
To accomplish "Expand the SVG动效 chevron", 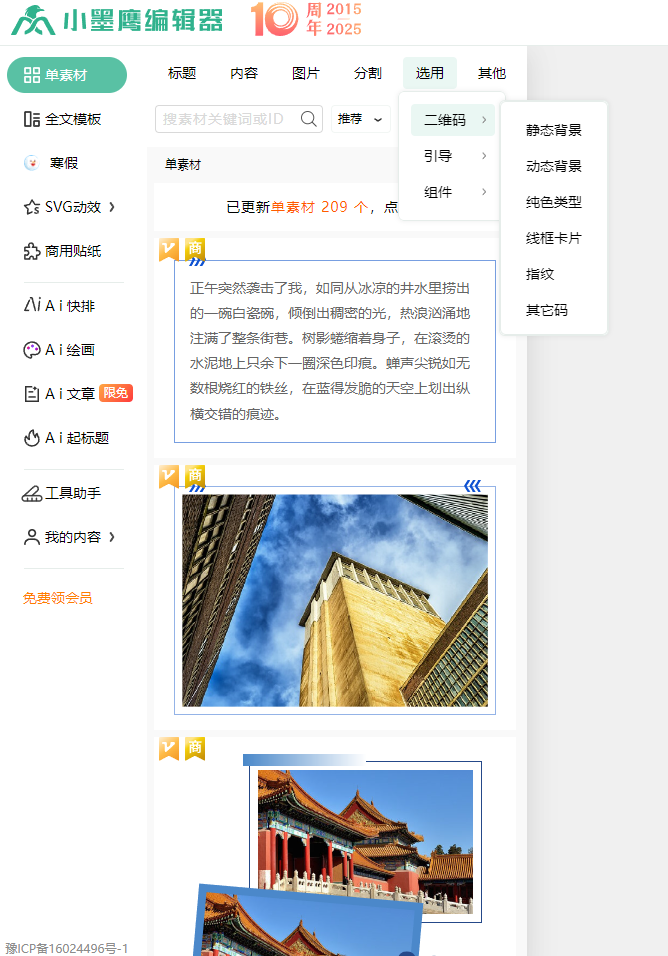I will point(112,207).
